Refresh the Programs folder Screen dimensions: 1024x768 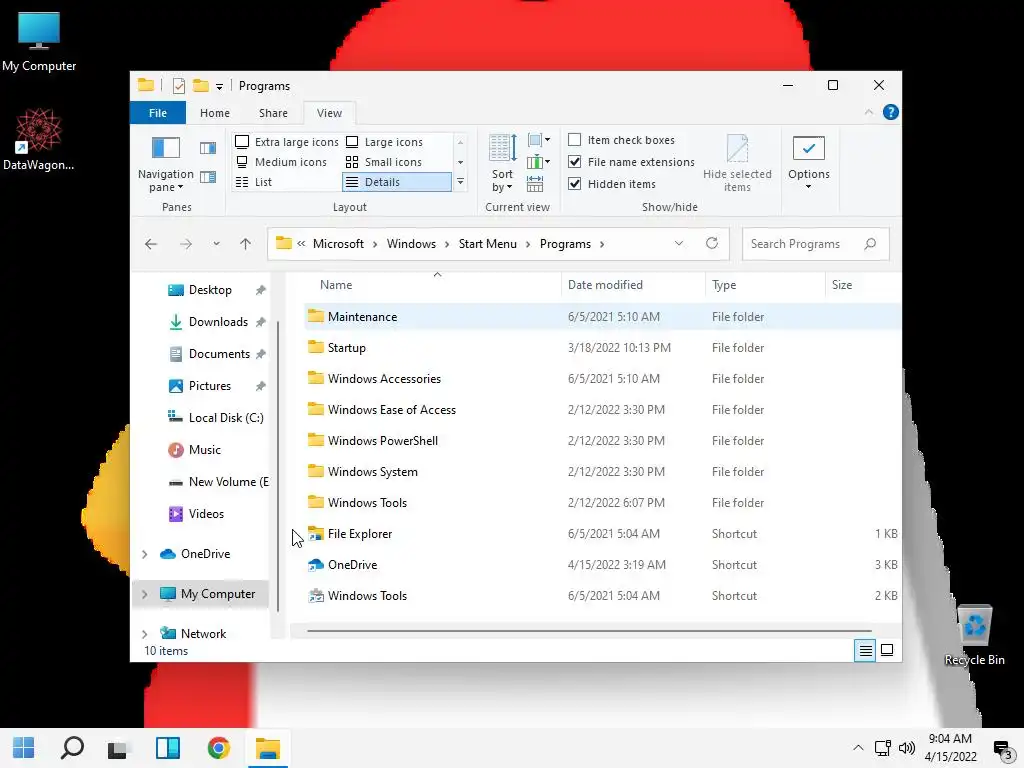(712, 244)
